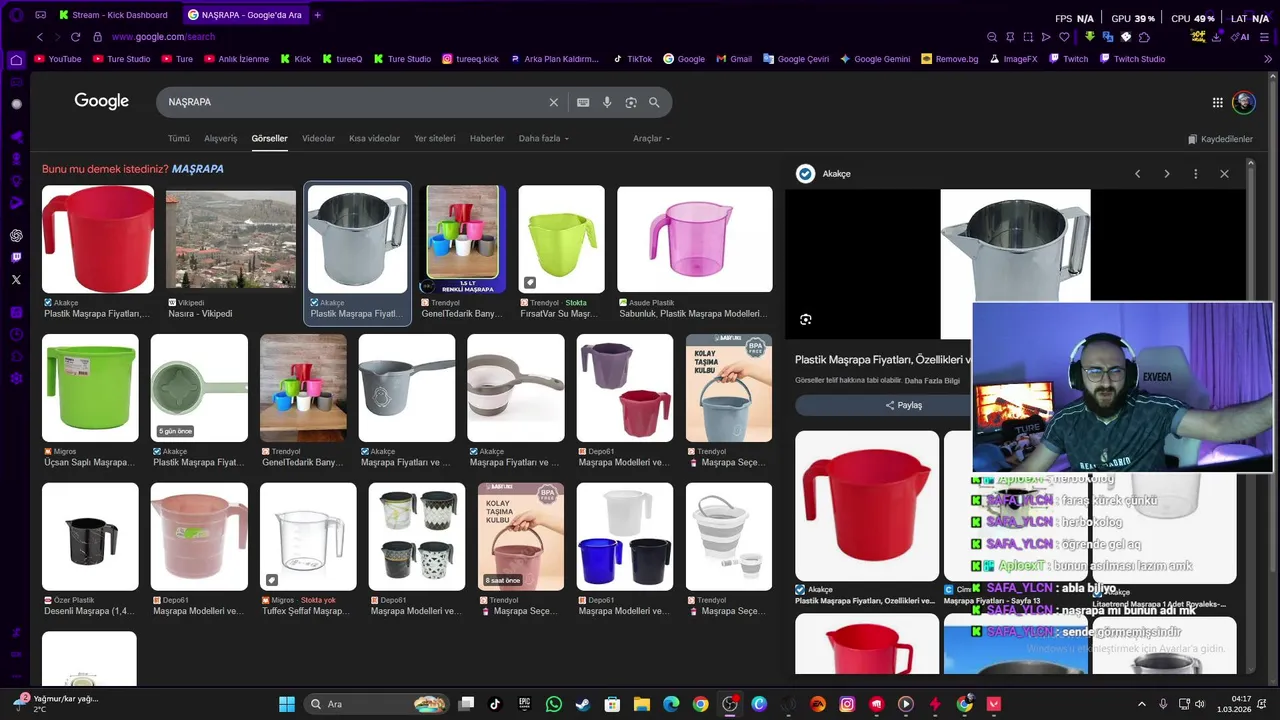Open the lime green FırsatVar jug thumbnail

[561, 239]
